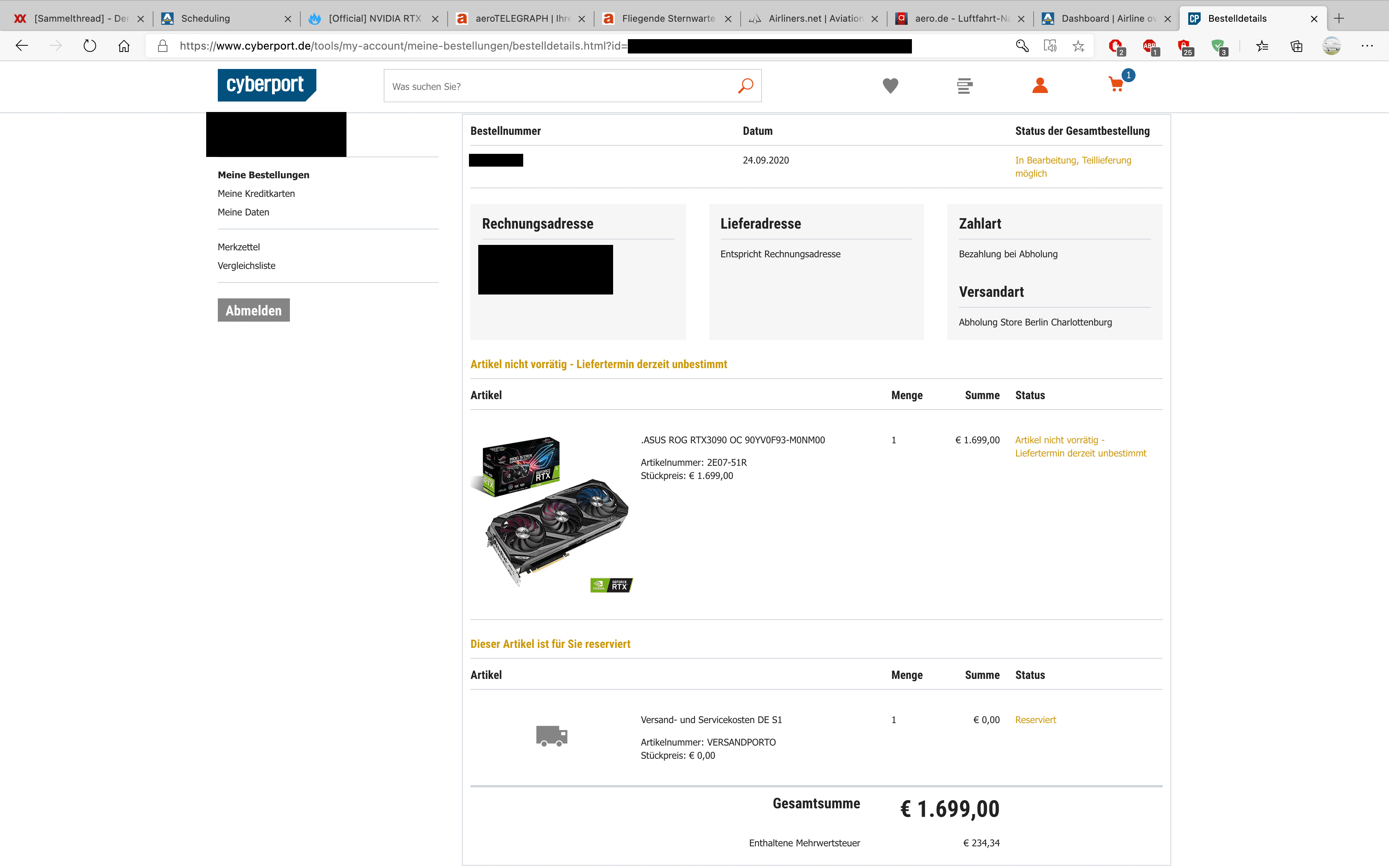Viewport: 1389px width, 868px height.
Task: Go back with the browser back arrow
Action: (x=22, y=46)
